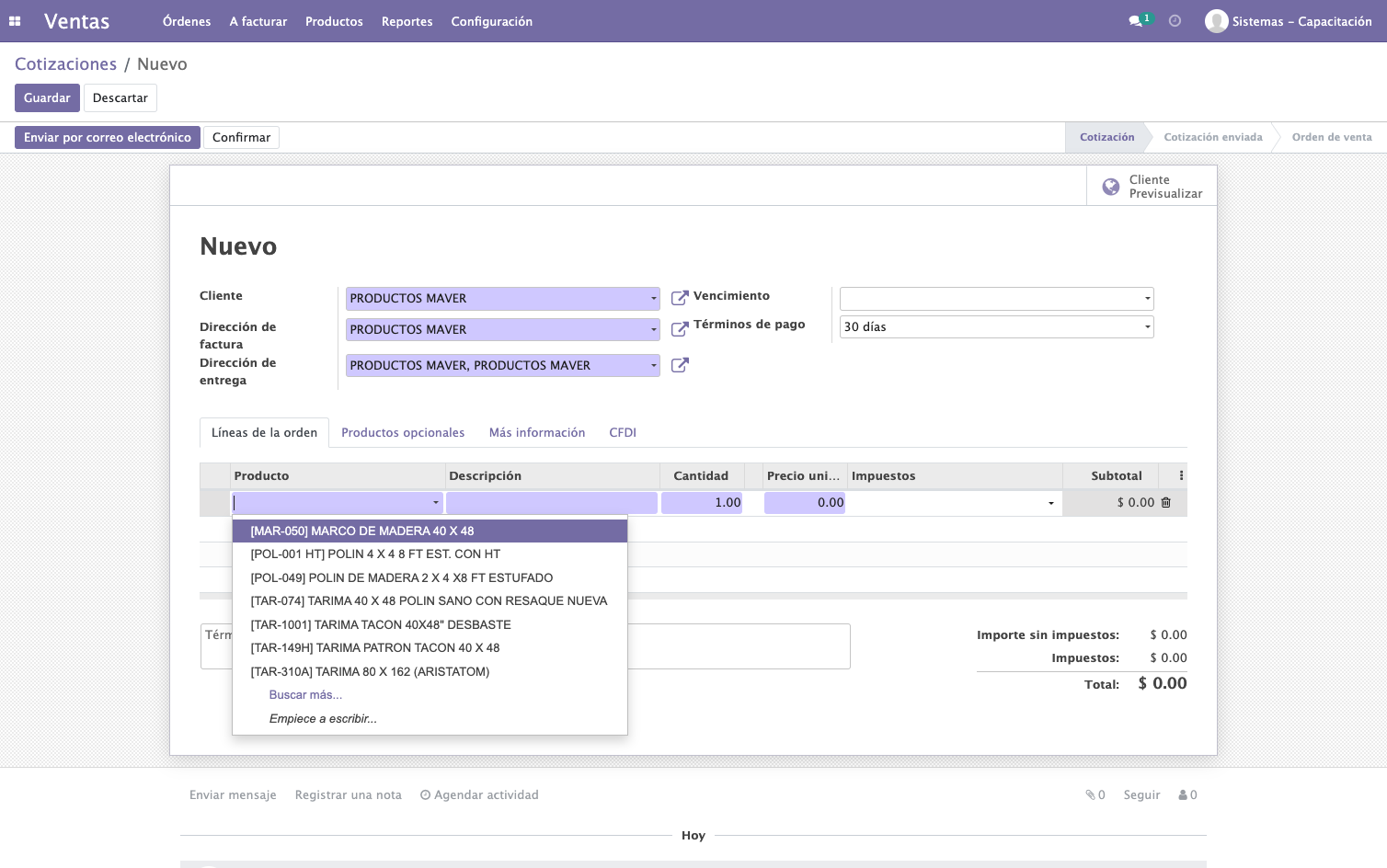This screenshot has width=1387, height=868.
Task: Open the A facturar menu
Action: click(258, 21)
